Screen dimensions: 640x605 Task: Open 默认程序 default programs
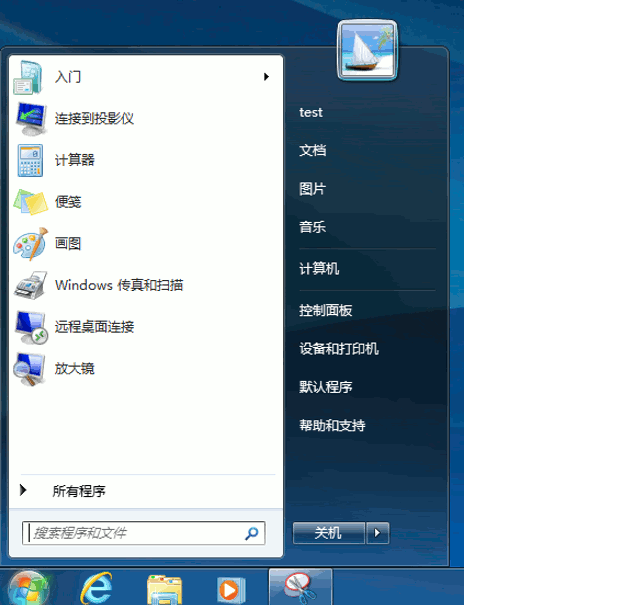pyautogui.click(x=325, y=387)
